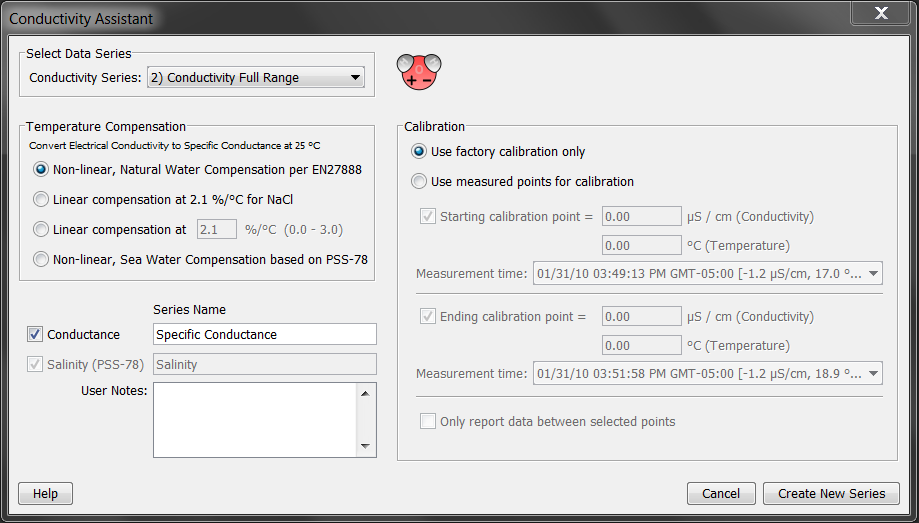Toggle the Conductance checkbox
This screenshot has height=523, width=919.
[x=35, y=335]
